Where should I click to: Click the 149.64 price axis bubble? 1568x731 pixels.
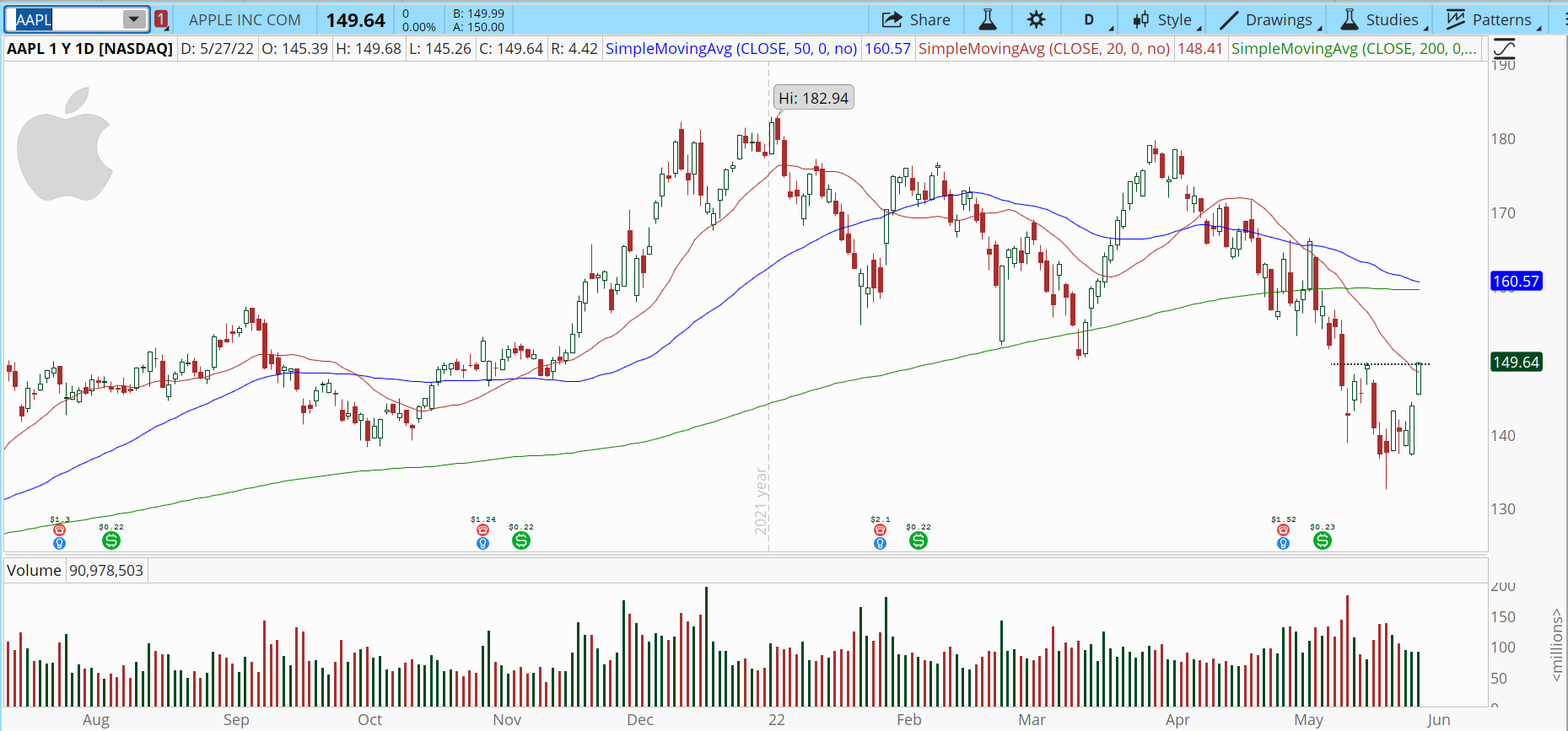1517,363
